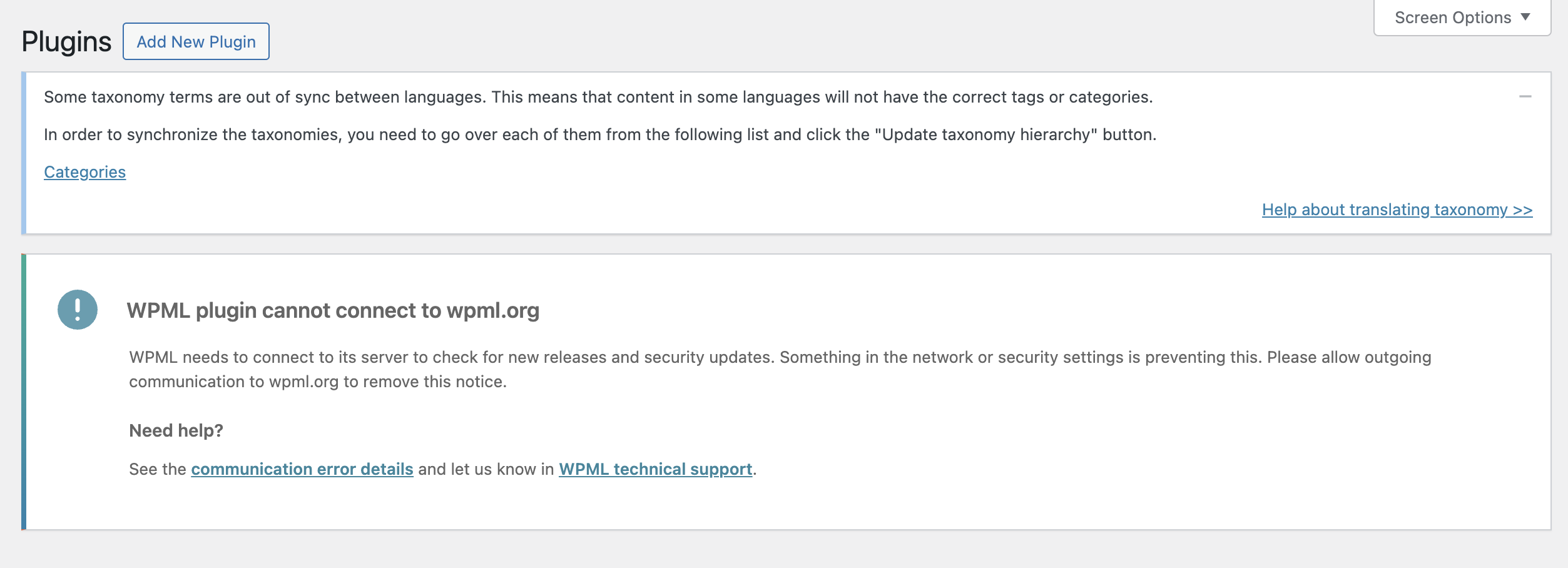The image size is (1568, 568).
Task: Click the taxonomy out of sync message
Action: click(598, 97)
